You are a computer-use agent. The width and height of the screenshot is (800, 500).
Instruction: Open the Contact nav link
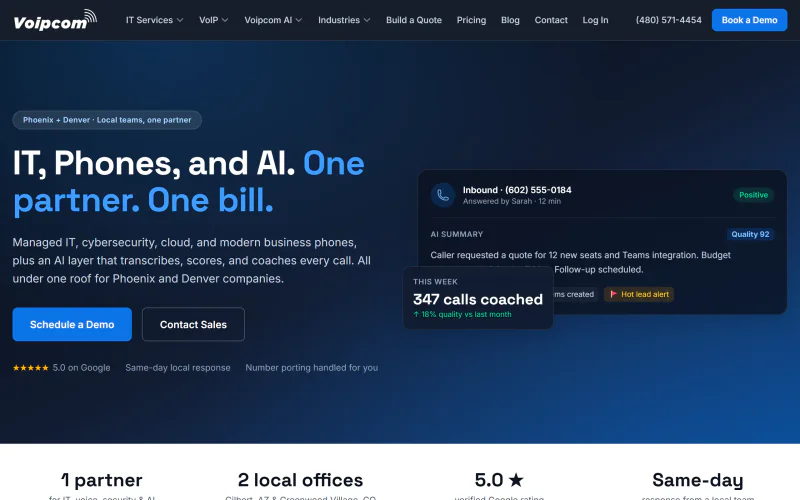[551, 20]
